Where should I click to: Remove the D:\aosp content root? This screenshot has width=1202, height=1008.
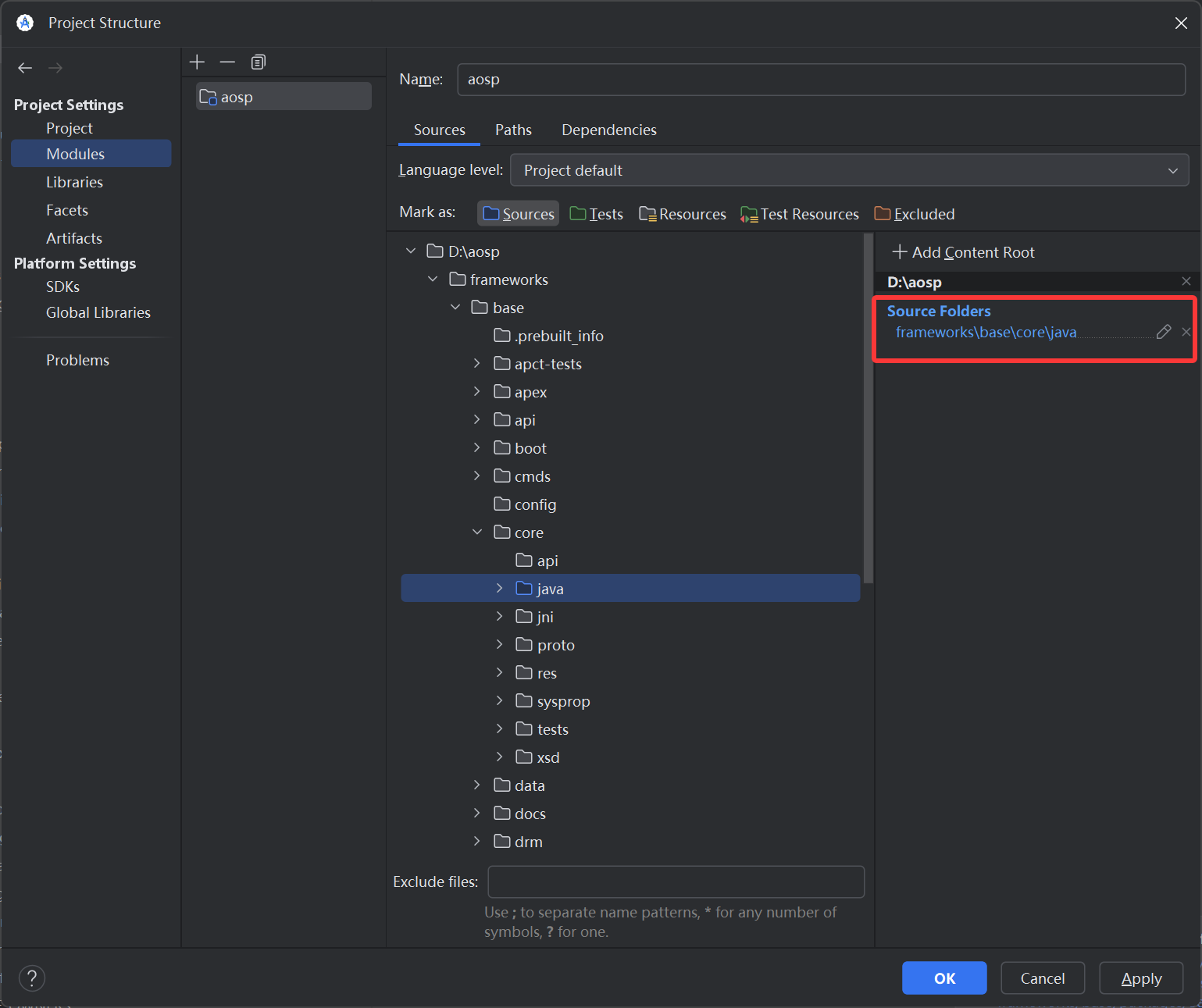[x=1186, y=281]
